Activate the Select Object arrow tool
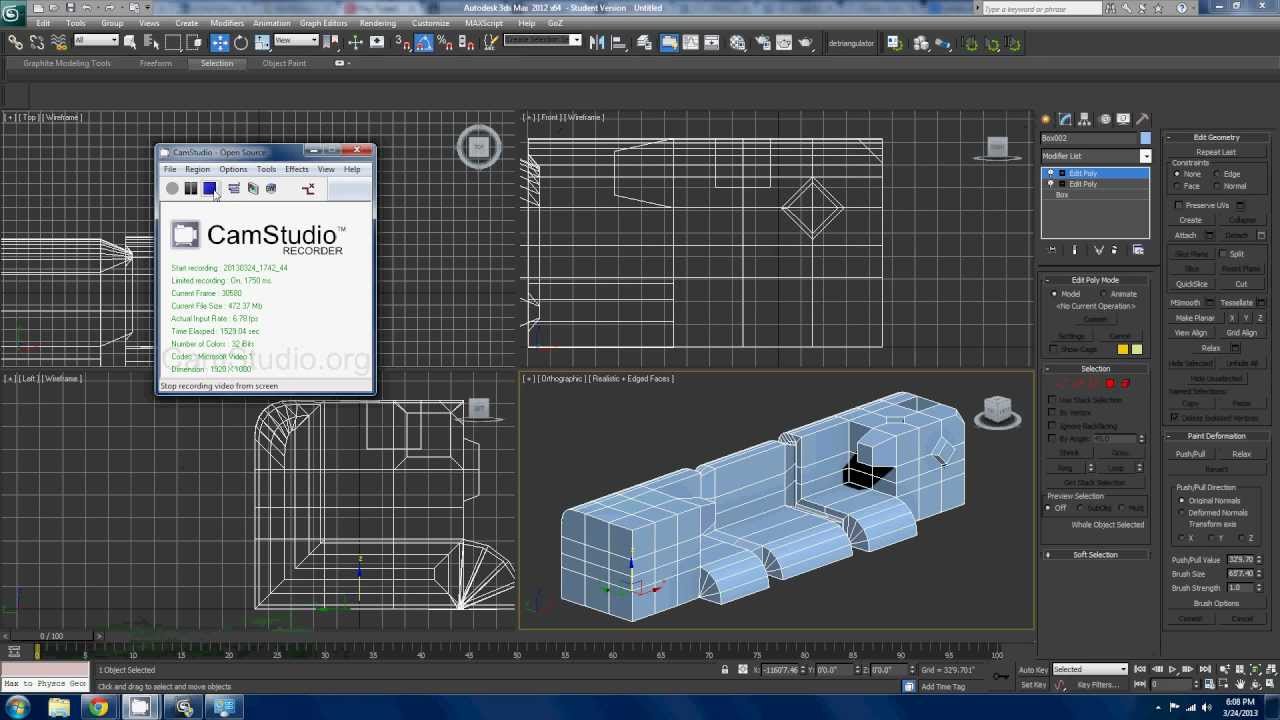 pos(130,42)
